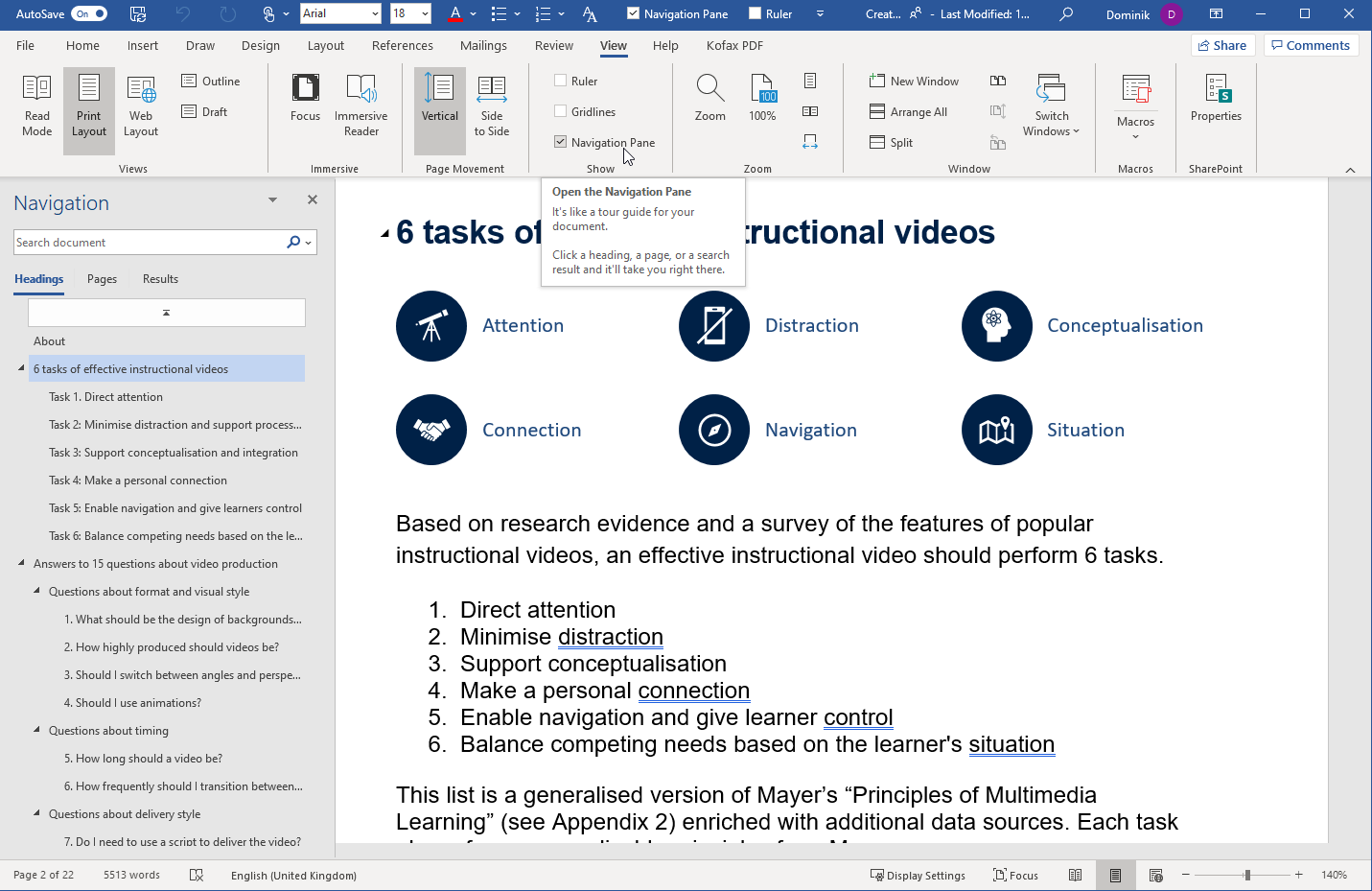Click the Save icon in title bar

[138, 14]
